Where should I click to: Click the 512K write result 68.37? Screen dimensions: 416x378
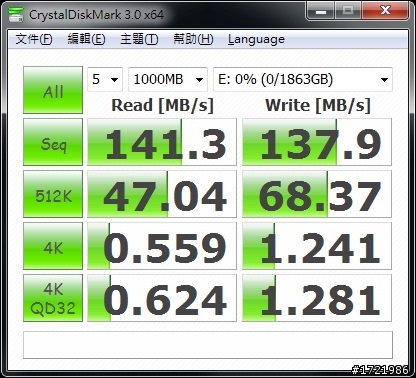(317, 194)
